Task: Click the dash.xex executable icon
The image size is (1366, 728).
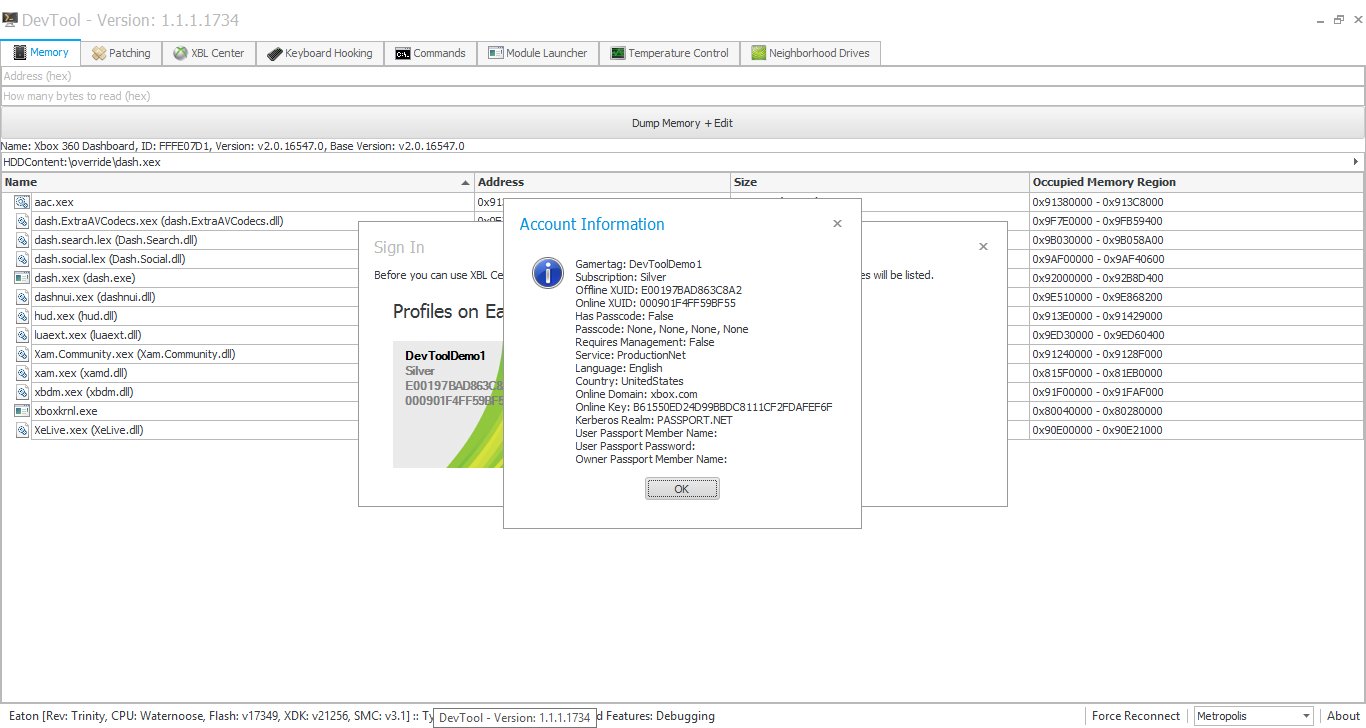Action: tap(22, 278)
